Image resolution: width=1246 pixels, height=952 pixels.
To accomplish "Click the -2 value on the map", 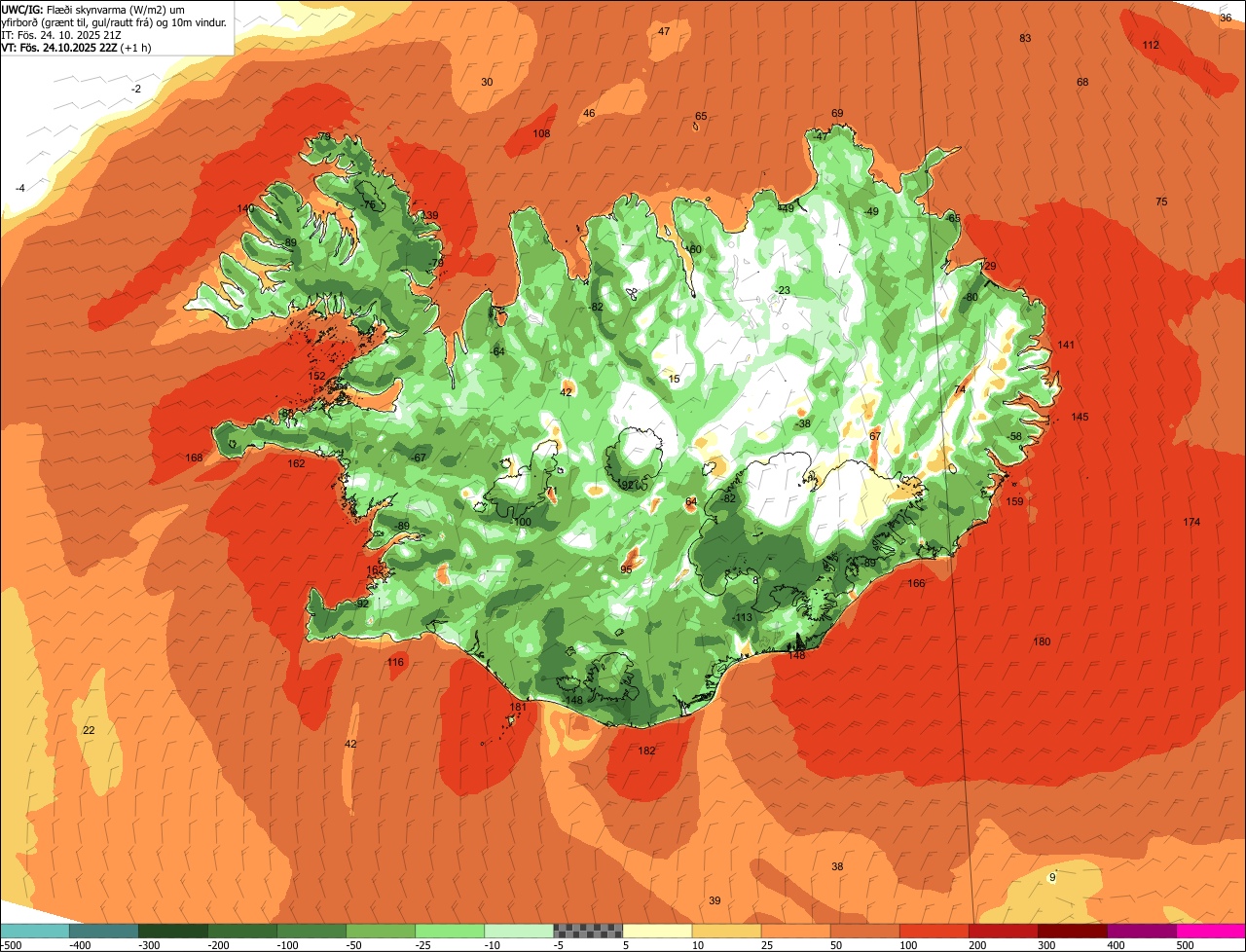I will [x=136, y=89].
